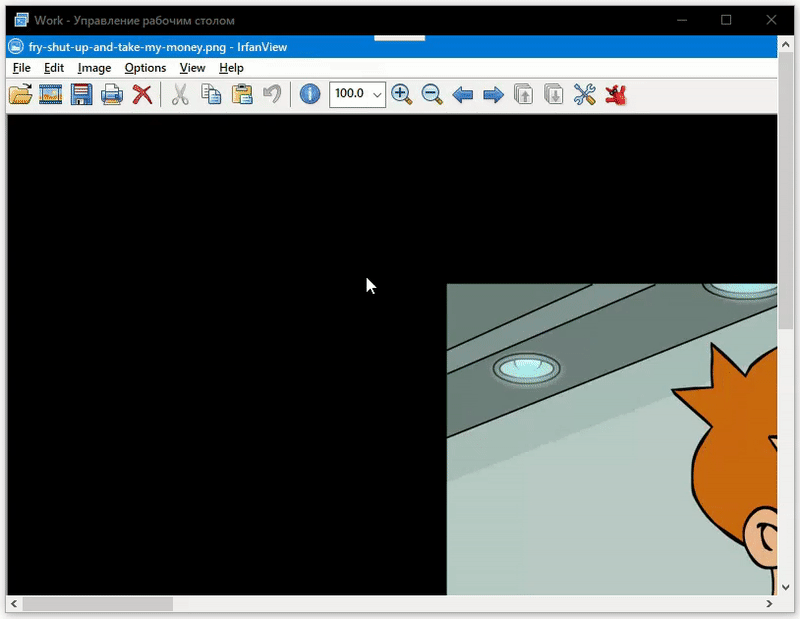
Task: Click the horizontal scrollbar left arrow
Action: [x=14, y=604]
